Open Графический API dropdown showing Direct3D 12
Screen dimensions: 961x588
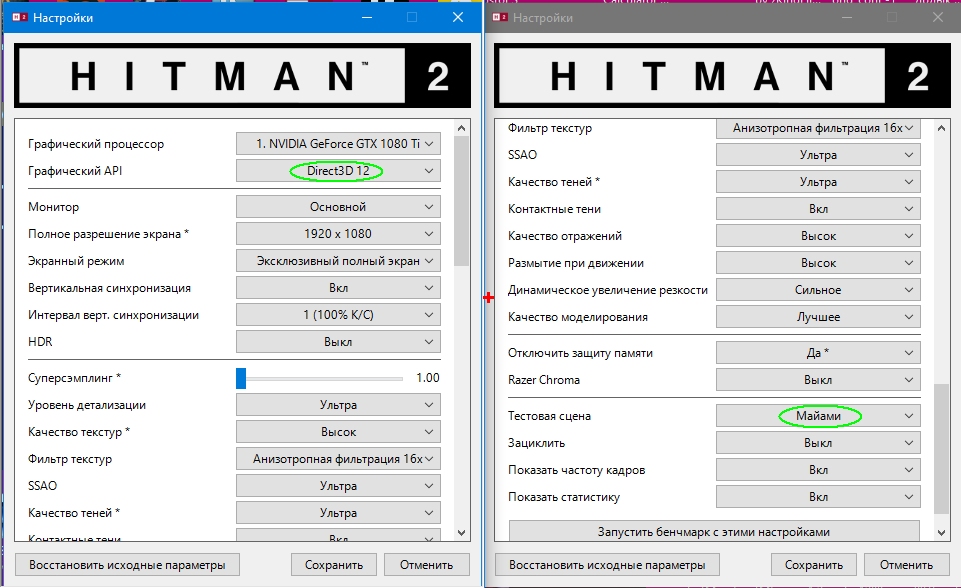(338, 170)
